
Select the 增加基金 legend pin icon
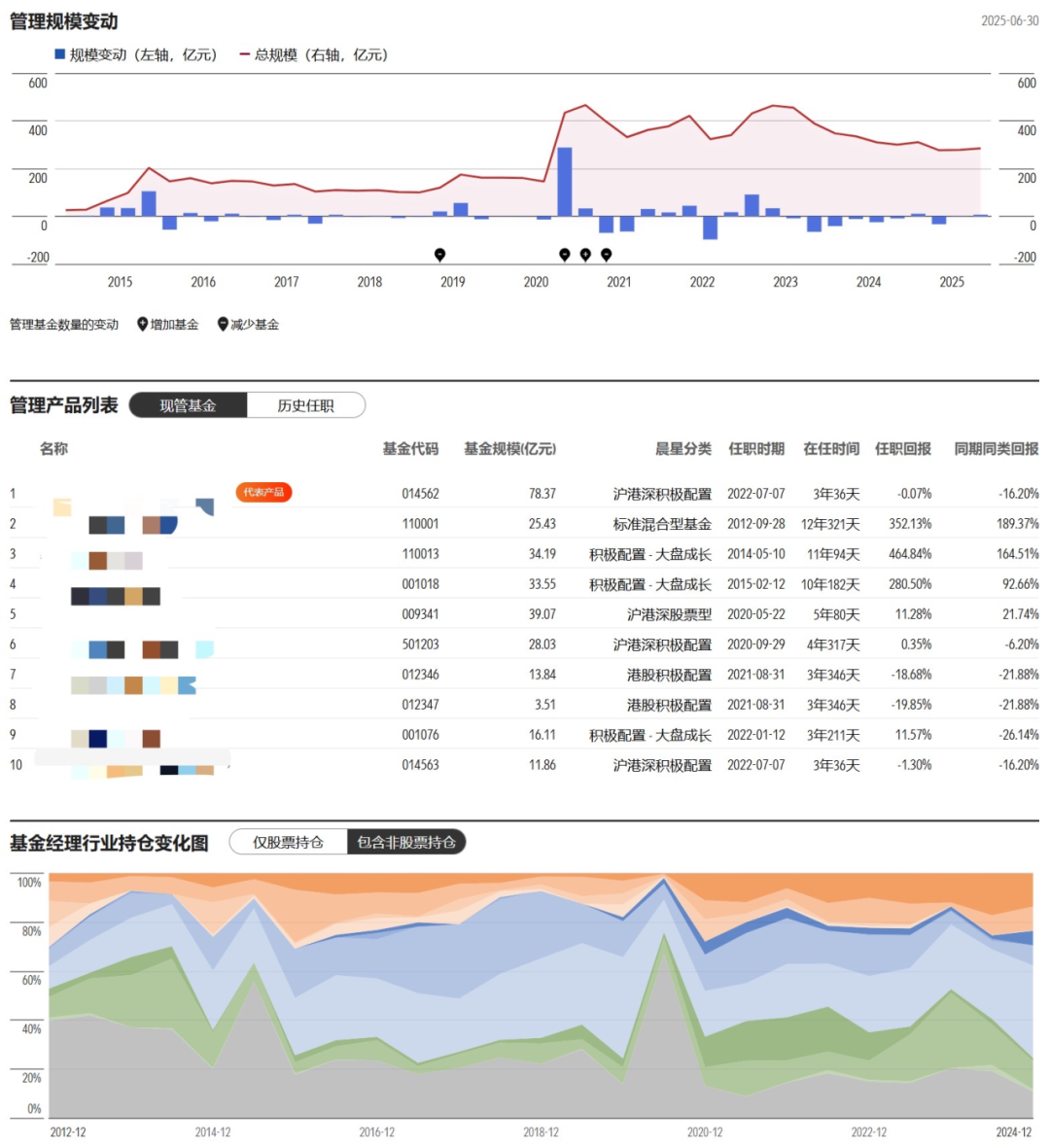143,325
